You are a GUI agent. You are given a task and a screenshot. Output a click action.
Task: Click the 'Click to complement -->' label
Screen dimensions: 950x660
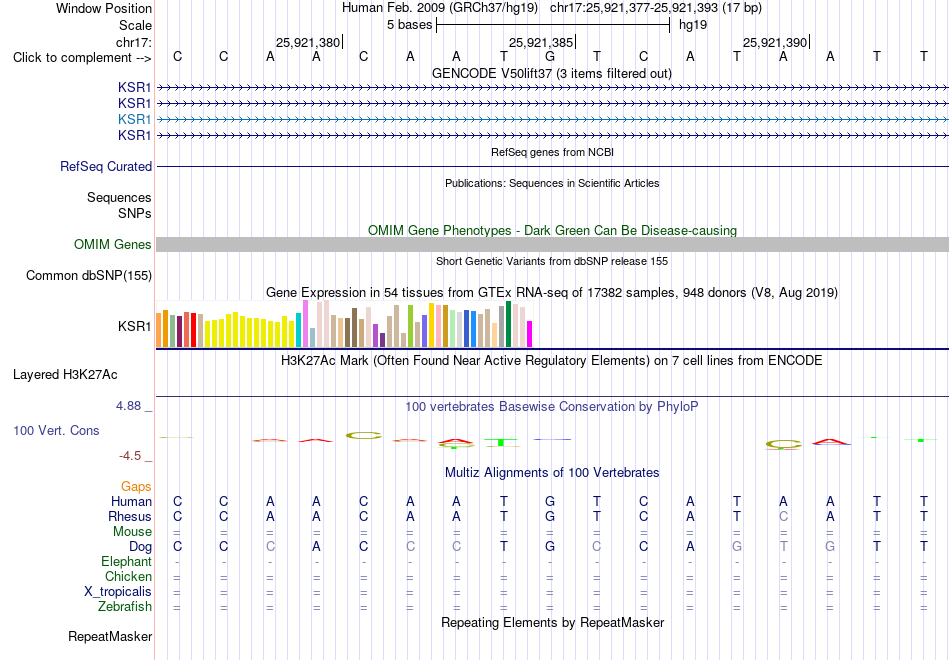point(82,58)
